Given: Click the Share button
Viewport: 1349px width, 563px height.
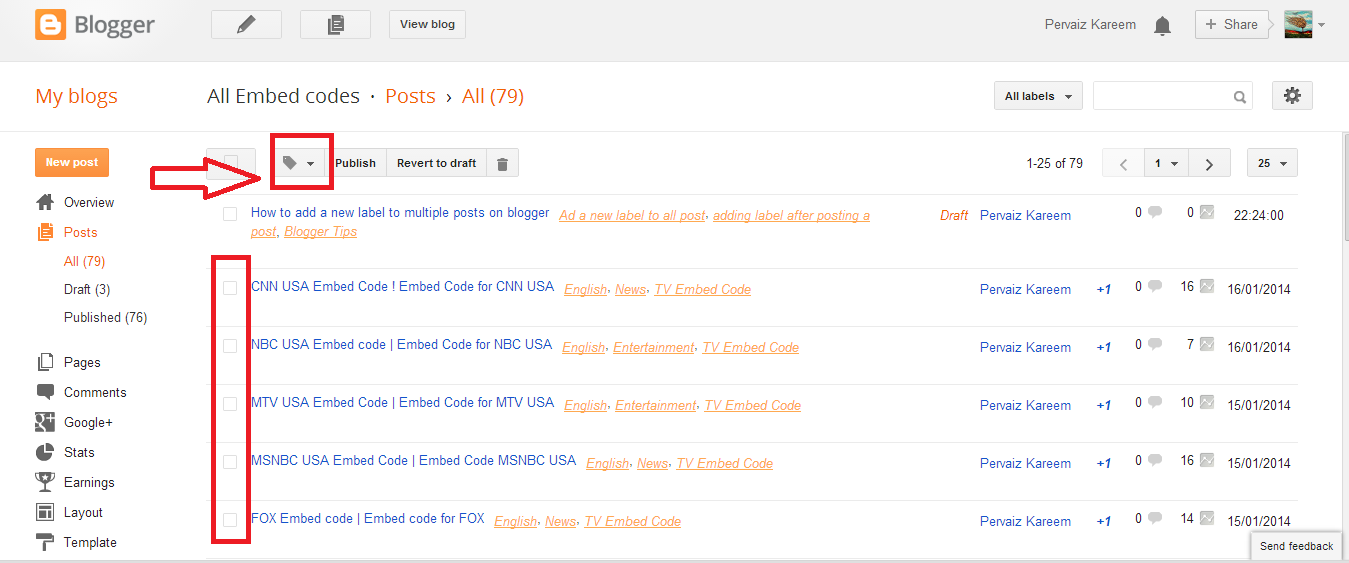Looking at the screenshot, I should coord(1231,24).
